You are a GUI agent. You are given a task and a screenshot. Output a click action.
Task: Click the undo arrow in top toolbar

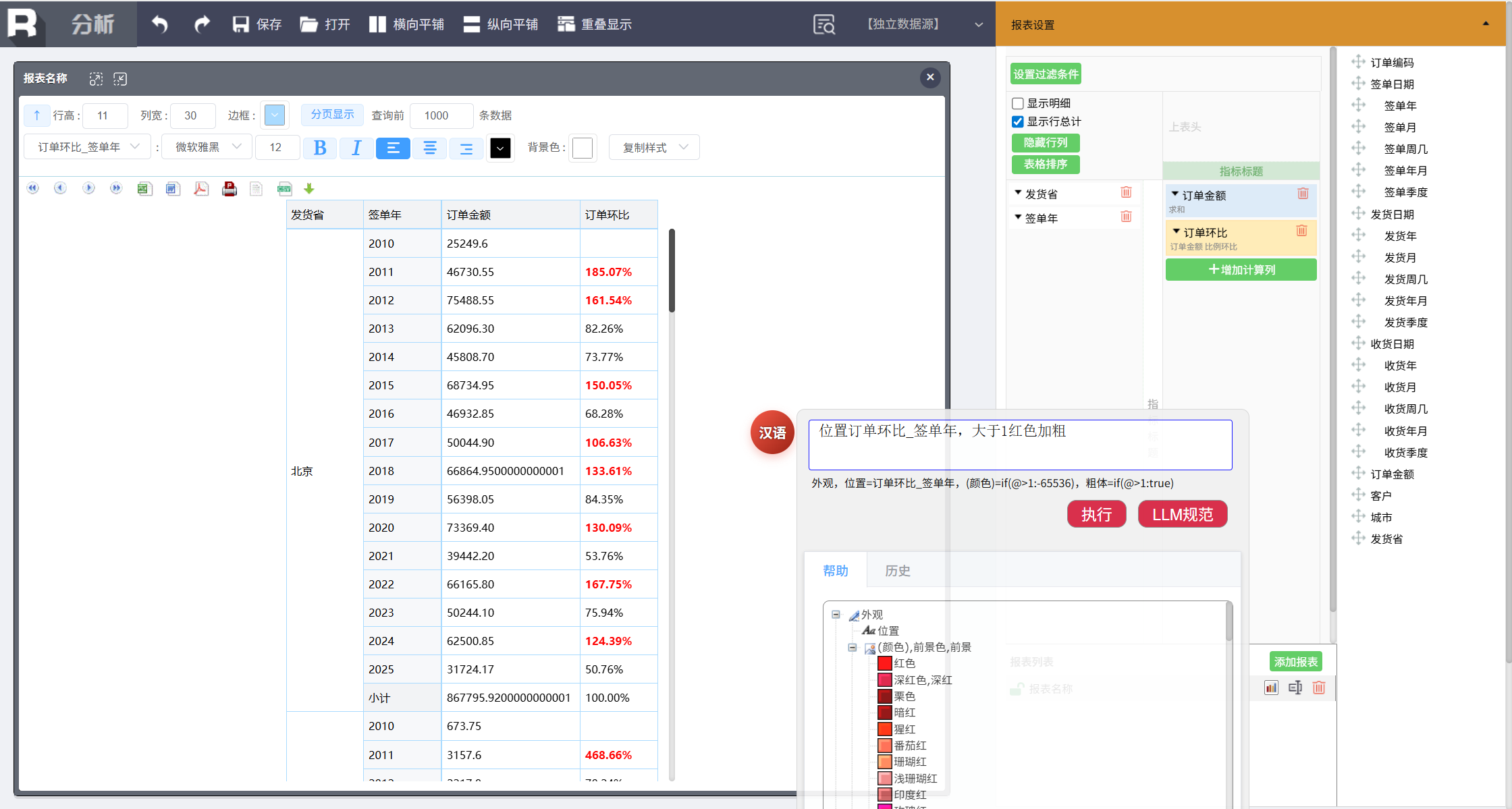pos(159,24)
